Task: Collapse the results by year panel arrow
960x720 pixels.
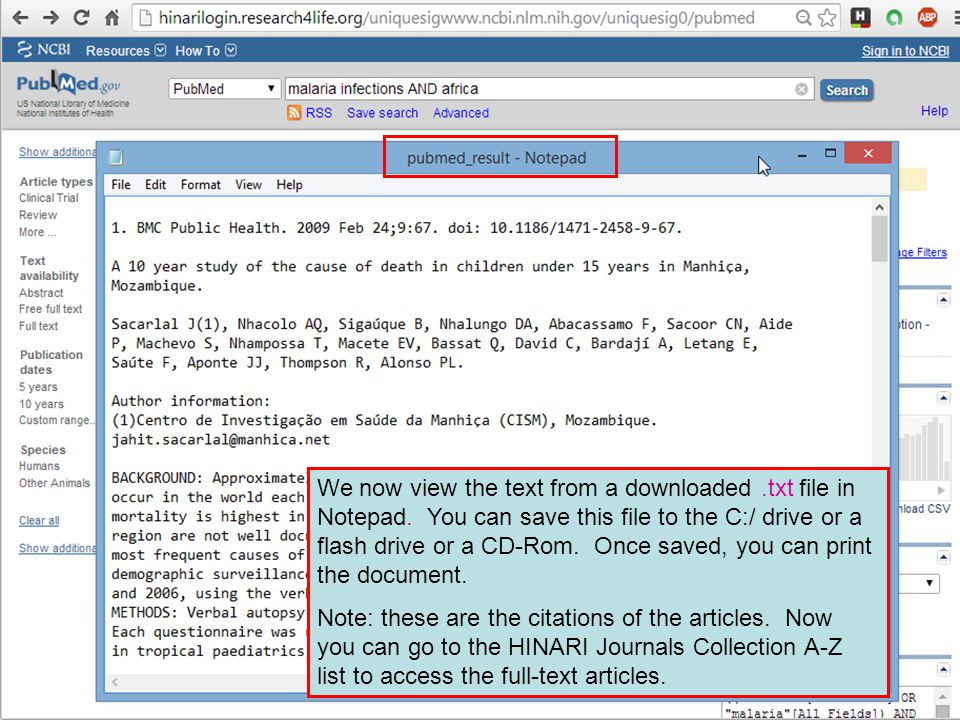Action: tap(943, 399)
